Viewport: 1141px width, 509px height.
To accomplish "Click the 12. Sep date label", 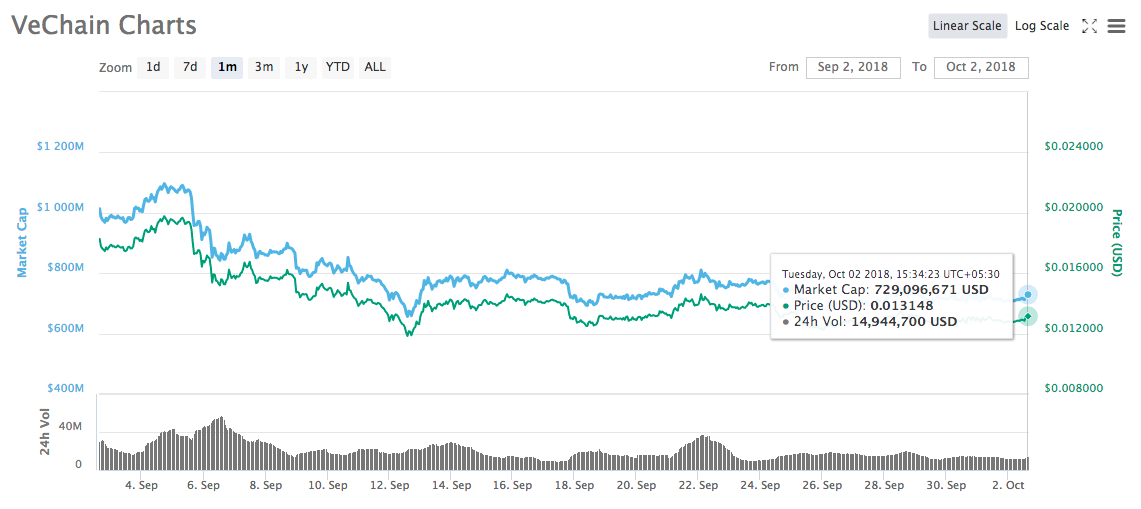I will point(389,484).
